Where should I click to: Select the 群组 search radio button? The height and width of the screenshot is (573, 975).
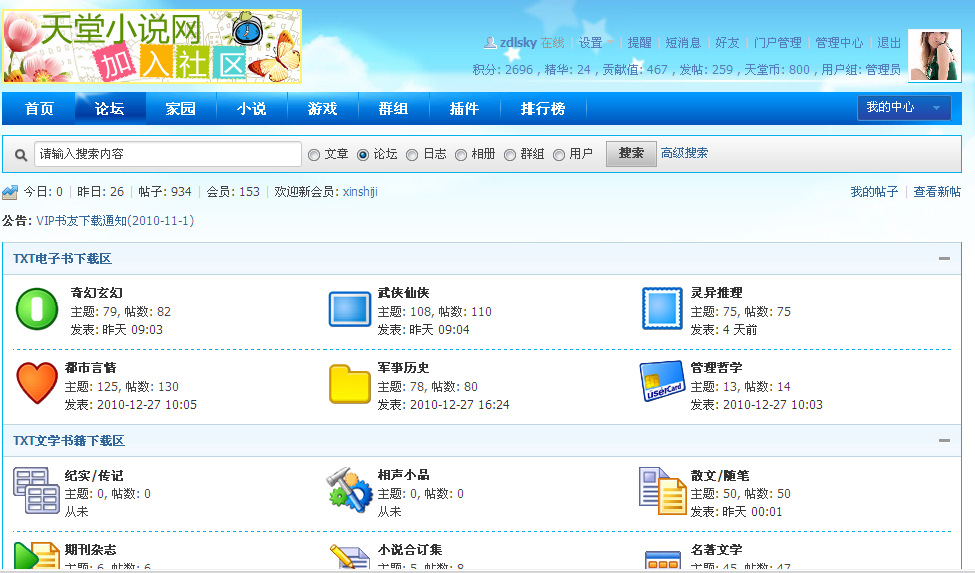(510, 155)
